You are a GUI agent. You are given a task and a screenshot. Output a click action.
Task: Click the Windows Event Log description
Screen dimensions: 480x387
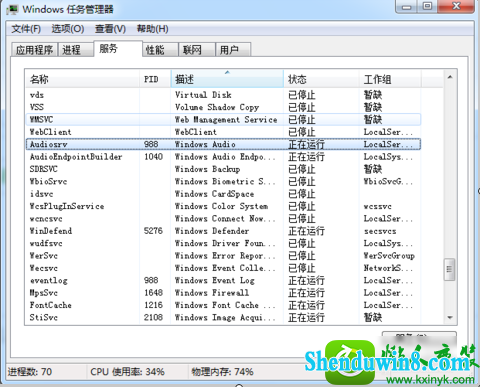pos(215,280)
